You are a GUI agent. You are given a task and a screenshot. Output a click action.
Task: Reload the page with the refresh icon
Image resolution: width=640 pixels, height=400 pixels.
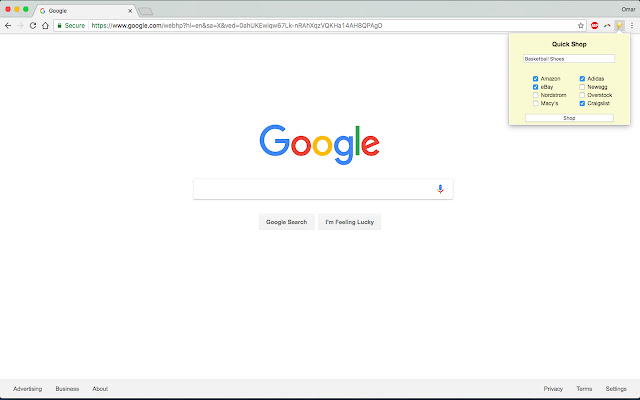[x=33, y=26]
